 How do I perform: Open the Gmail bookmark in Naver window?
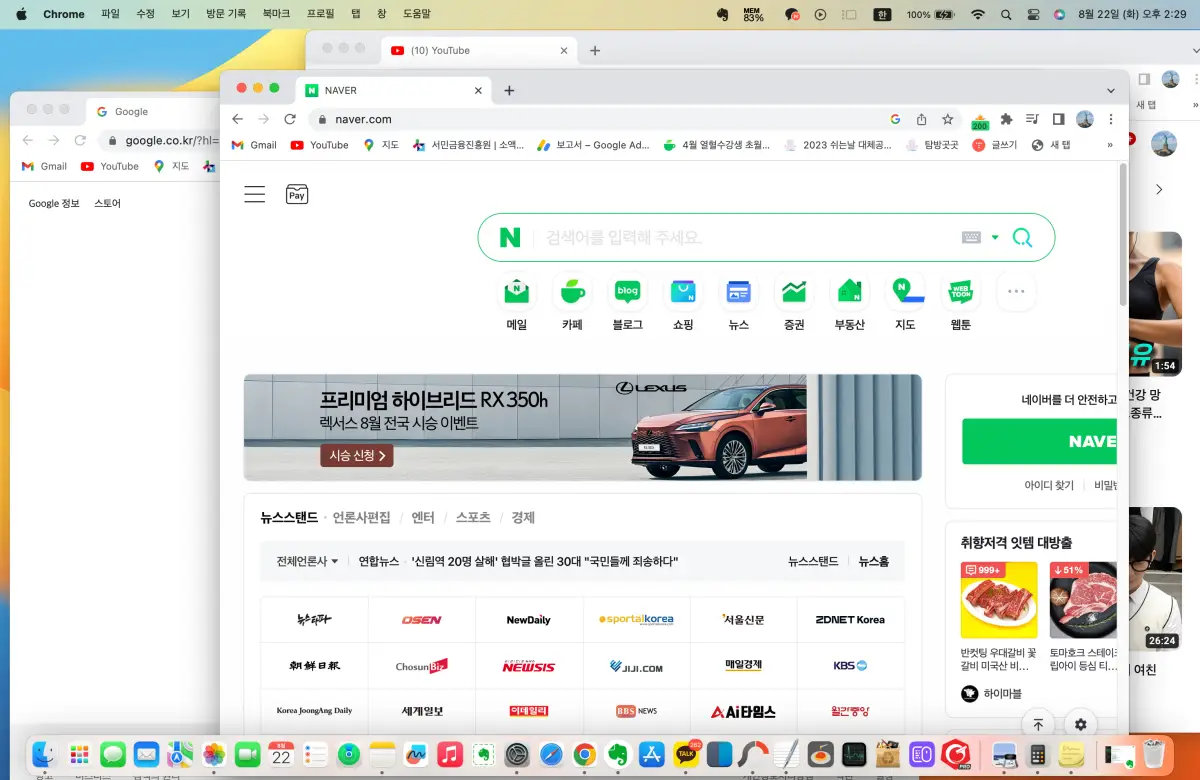tap(254, 145)
